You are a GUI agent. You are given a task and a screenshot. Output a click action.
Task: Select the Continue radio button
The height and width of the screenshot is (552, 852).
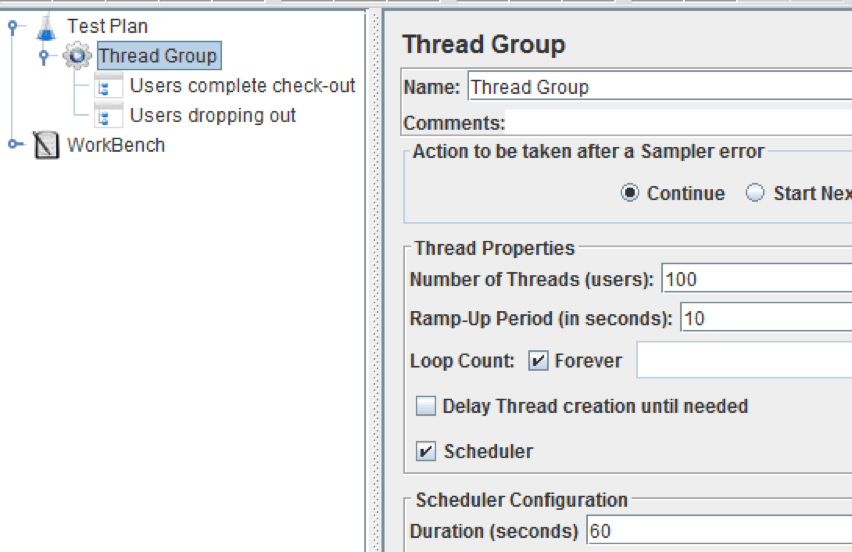pos(629,193)
